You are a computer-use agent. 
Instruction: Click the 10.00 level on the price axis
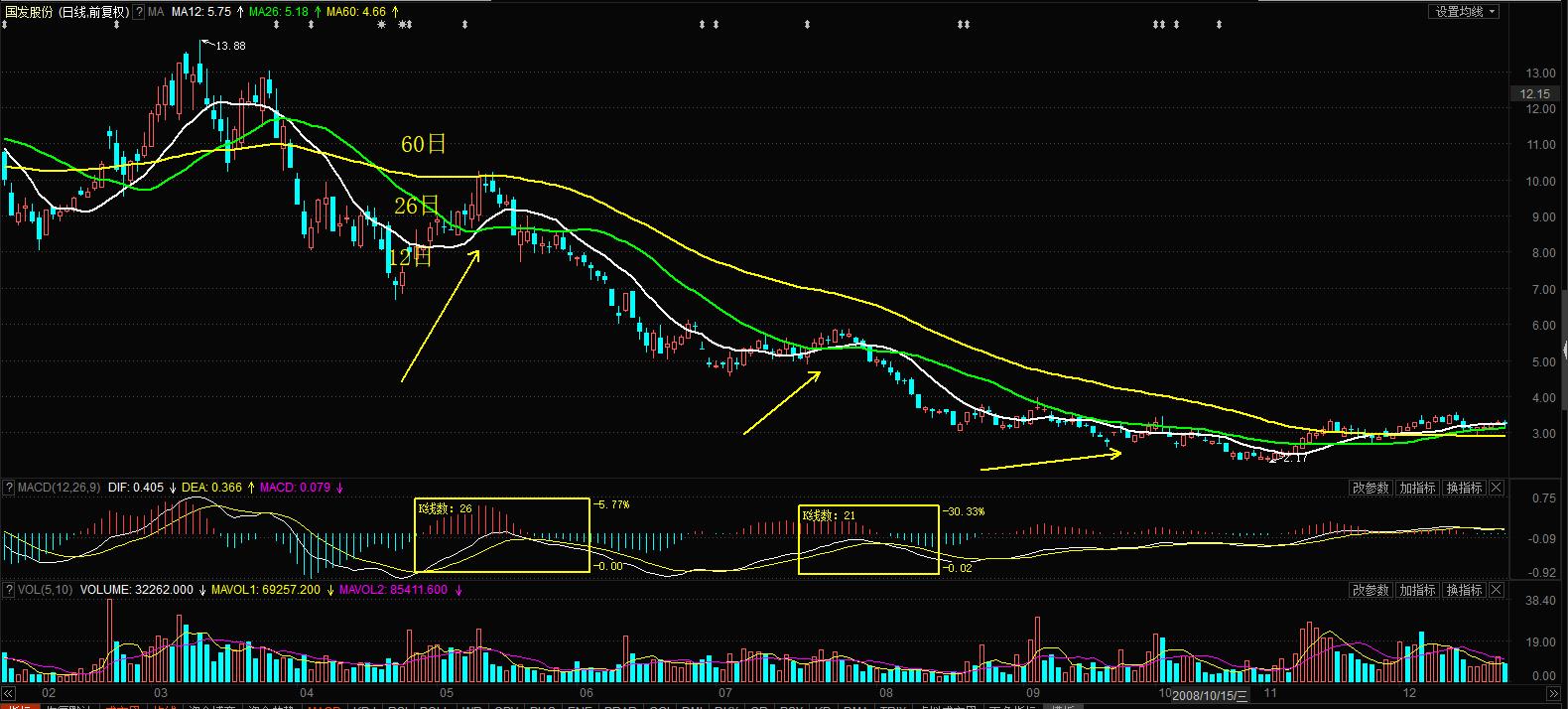pyautogui.click(x=1542, y=182)
